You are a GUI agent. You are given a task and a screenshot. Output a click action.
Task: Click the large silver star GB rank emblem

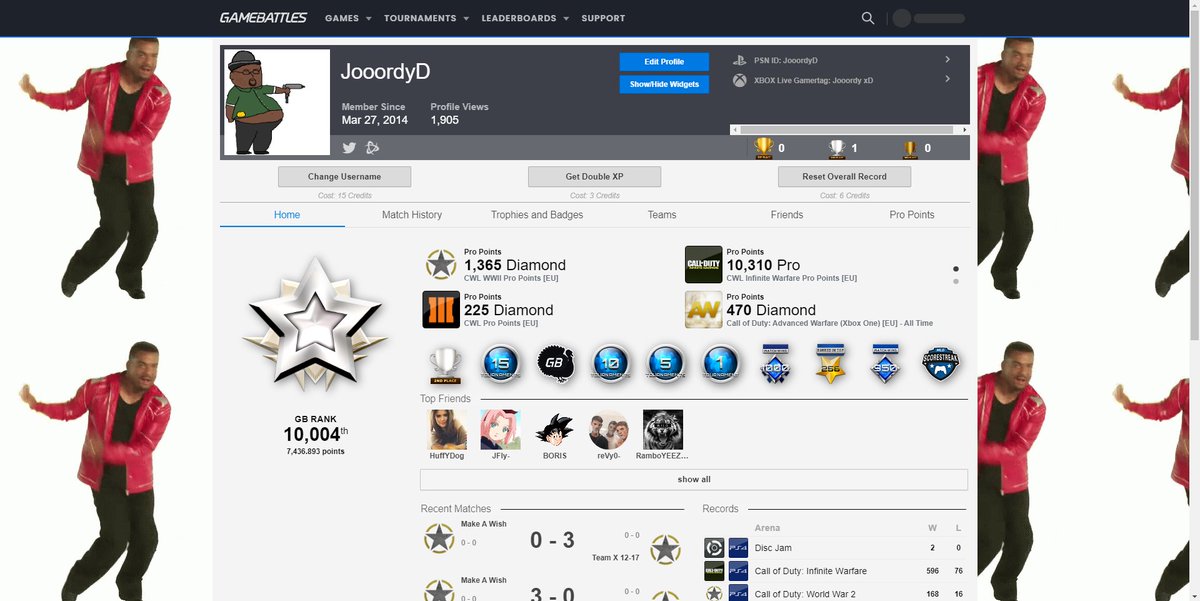pos(317,325)
